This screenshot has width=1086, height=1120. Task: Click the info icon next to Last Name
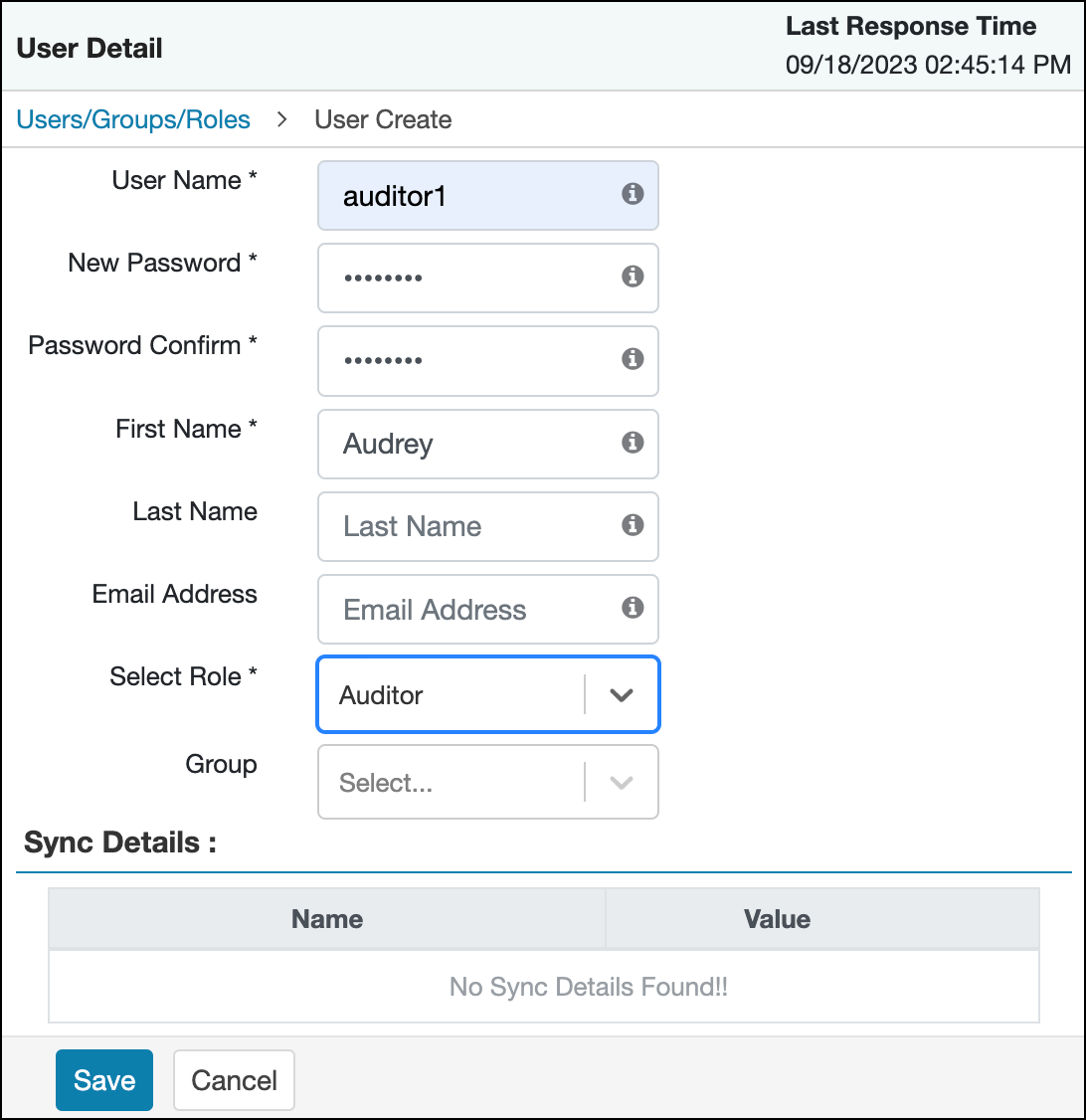(633, 526)
